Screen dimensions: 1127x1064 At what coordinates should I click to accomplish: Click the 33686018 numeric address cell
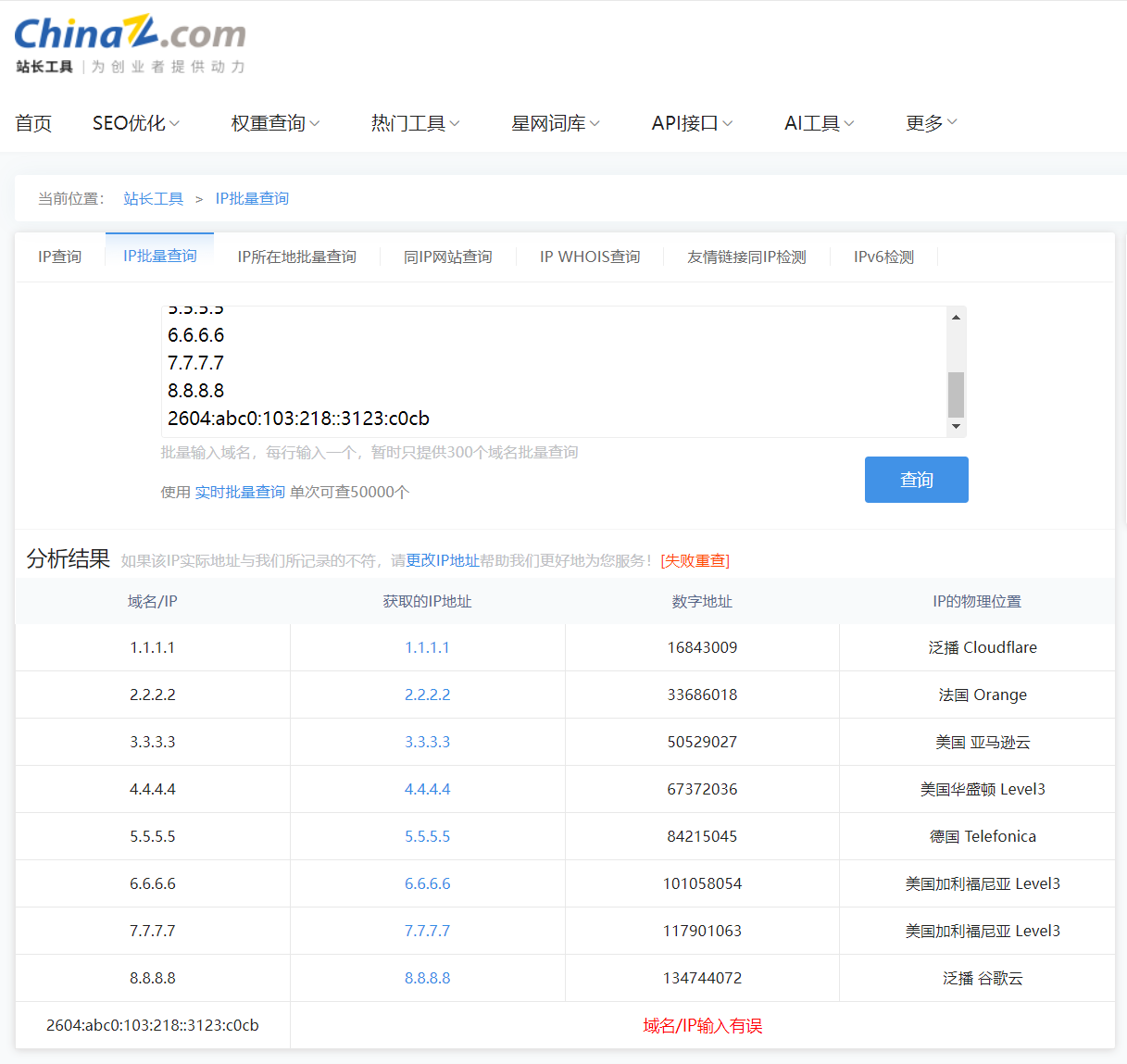(702, 695)
